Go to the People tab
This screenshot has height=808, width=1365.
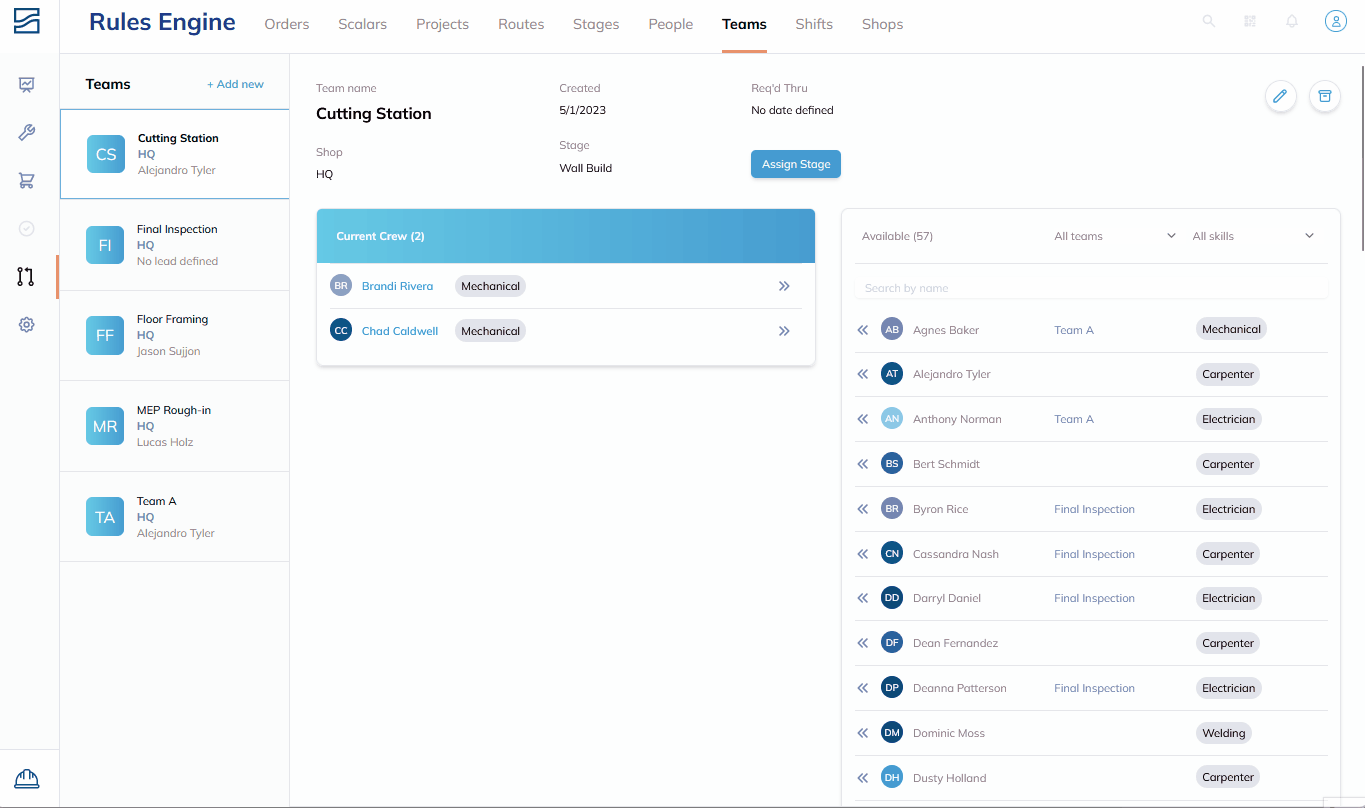coord(671,24)
